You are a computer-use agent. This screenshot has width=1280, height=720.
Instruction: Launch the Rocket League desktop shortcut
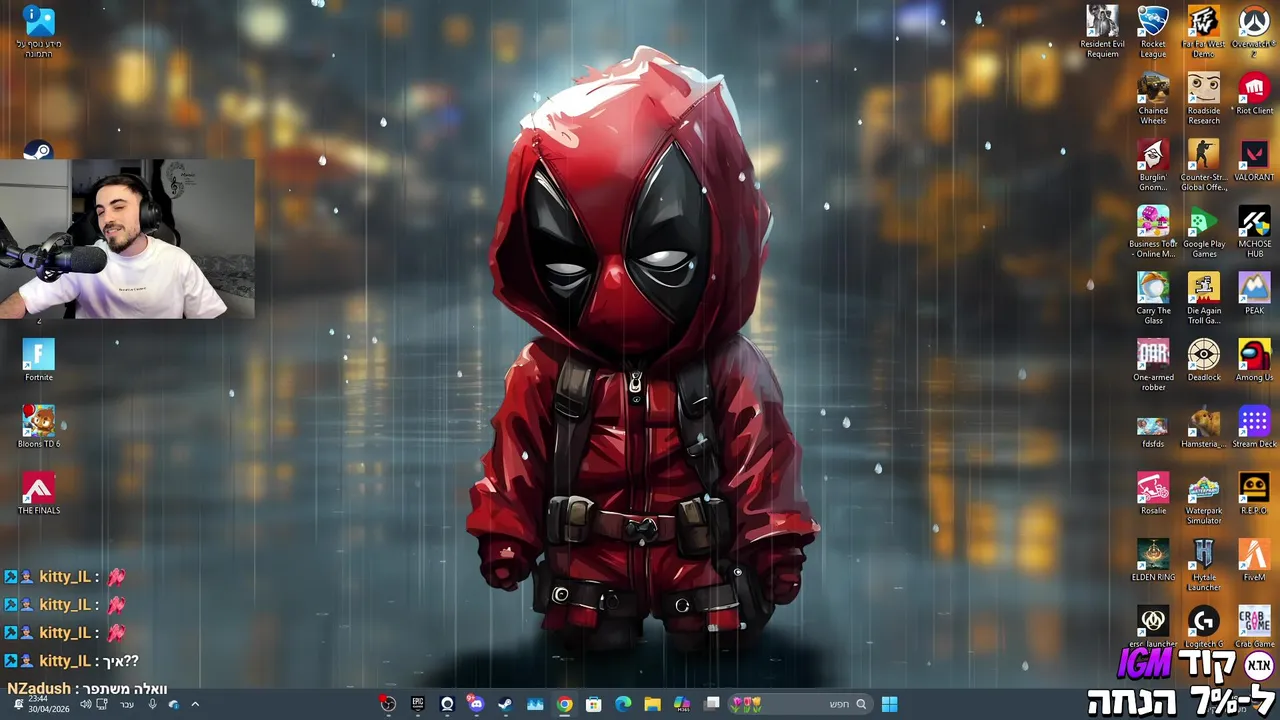(x=1153, y=31)
